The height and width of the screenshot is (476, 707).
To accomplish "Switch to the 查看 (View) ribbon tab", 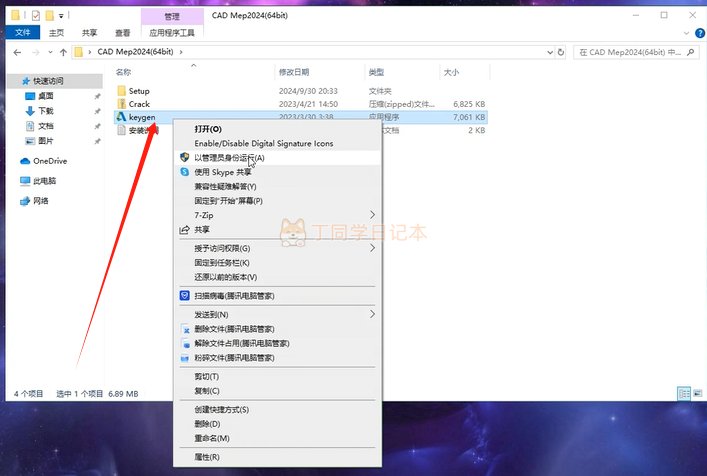I will click(x=122, y=33).
